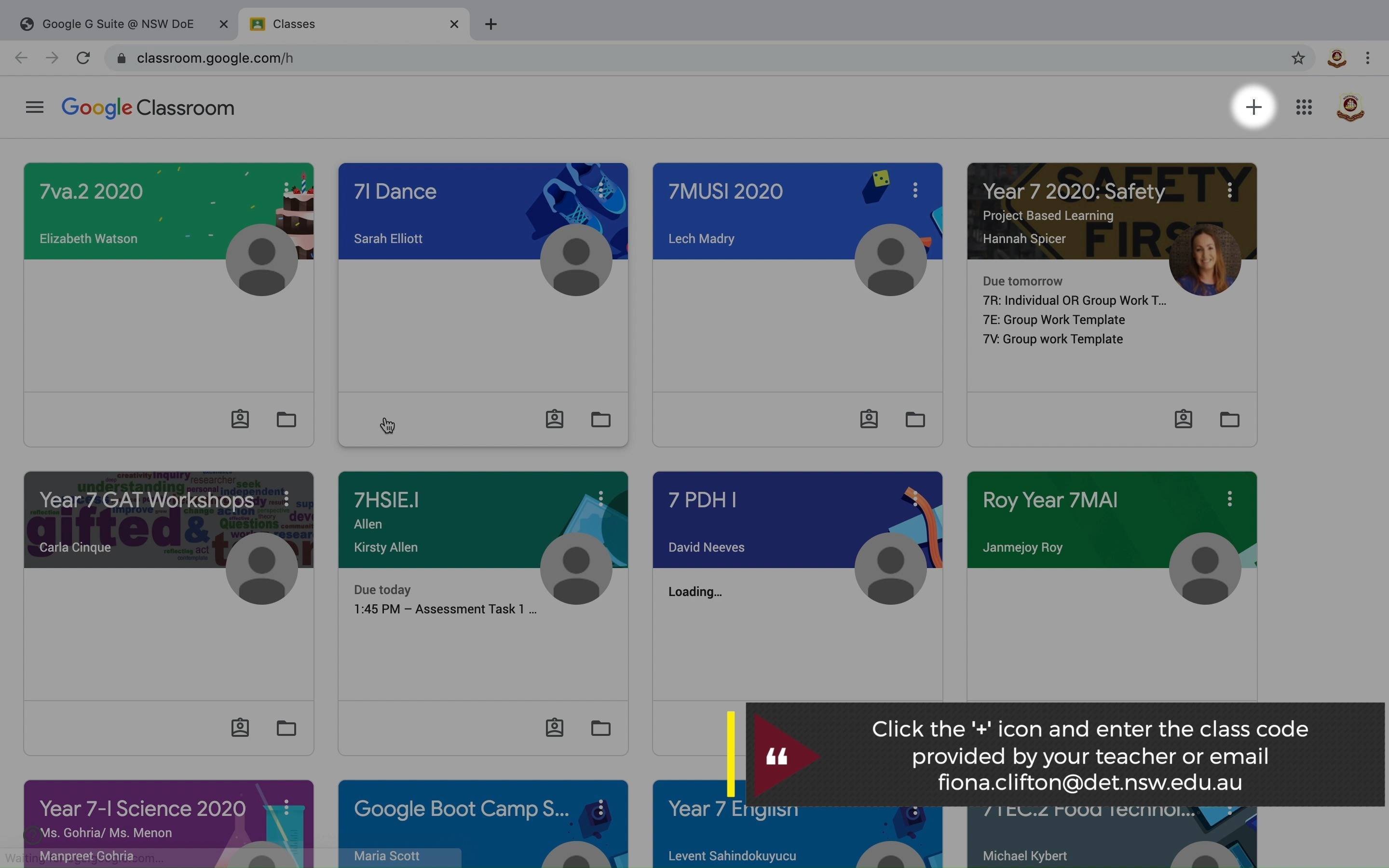1389x868 pixels.
Task: Open the Drive folder for Year 7 2020: Safety
Action: click(1230, 419)
